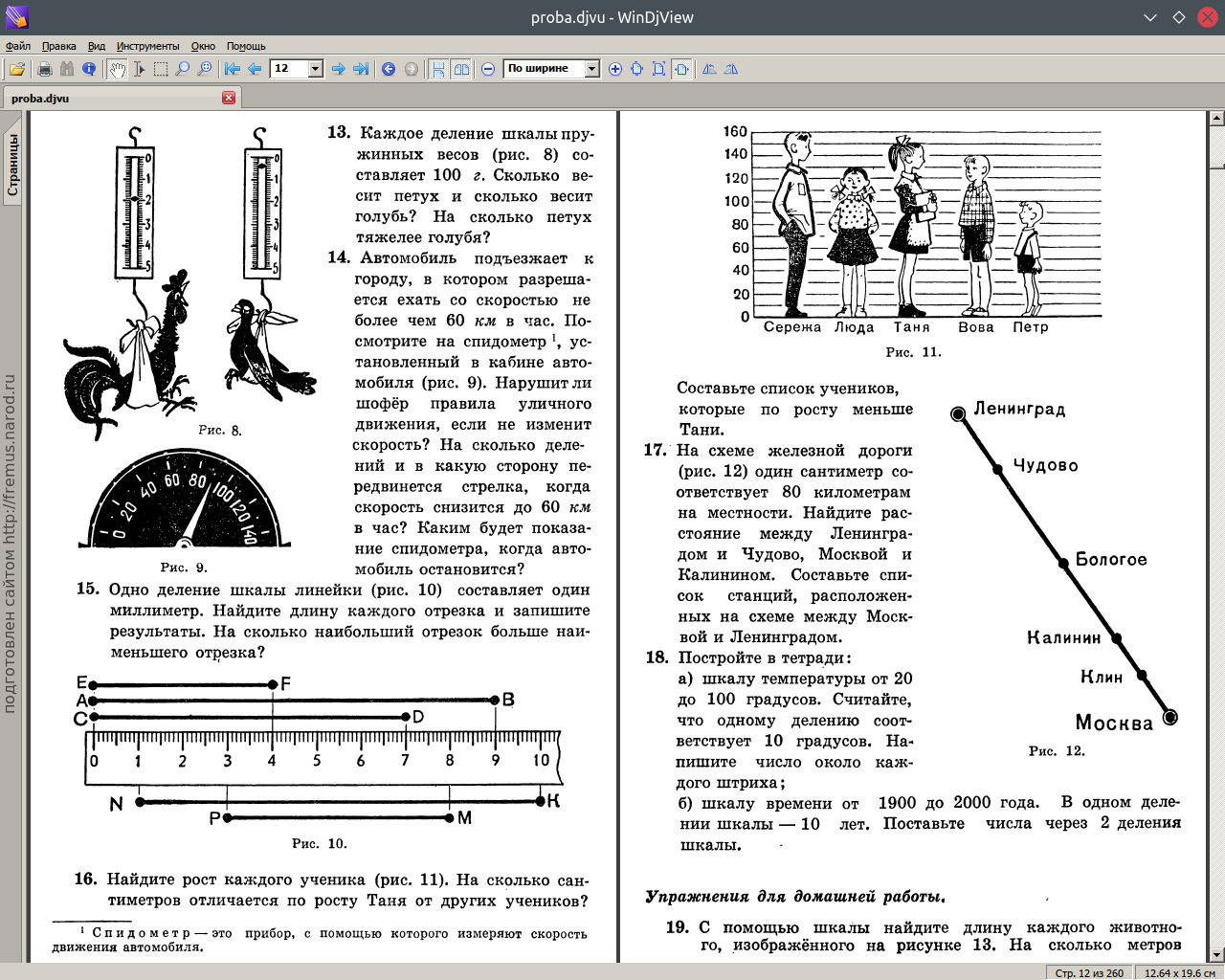
Task: Click the Бологое station label
Action: [1111, 559]
